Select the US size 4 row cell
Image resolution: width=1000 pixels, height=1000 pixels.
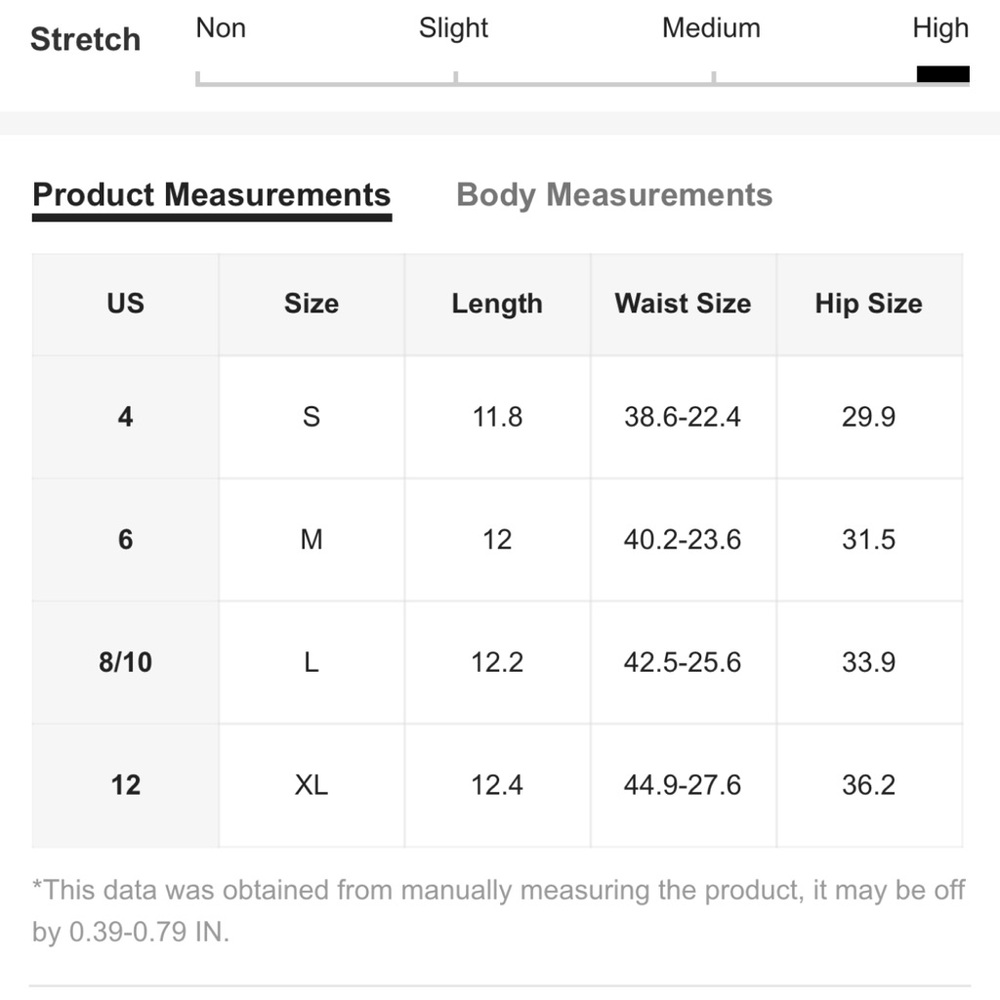coord(125,417)
